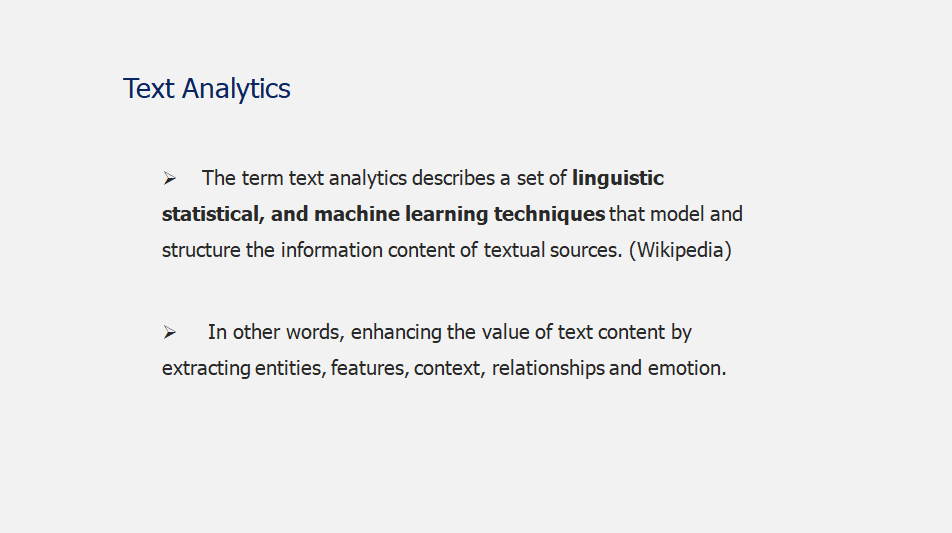Click the word 'emotion.' at the end
Image resolution: width=952 pixels, height=533 pixels.
tap(687, 368)
